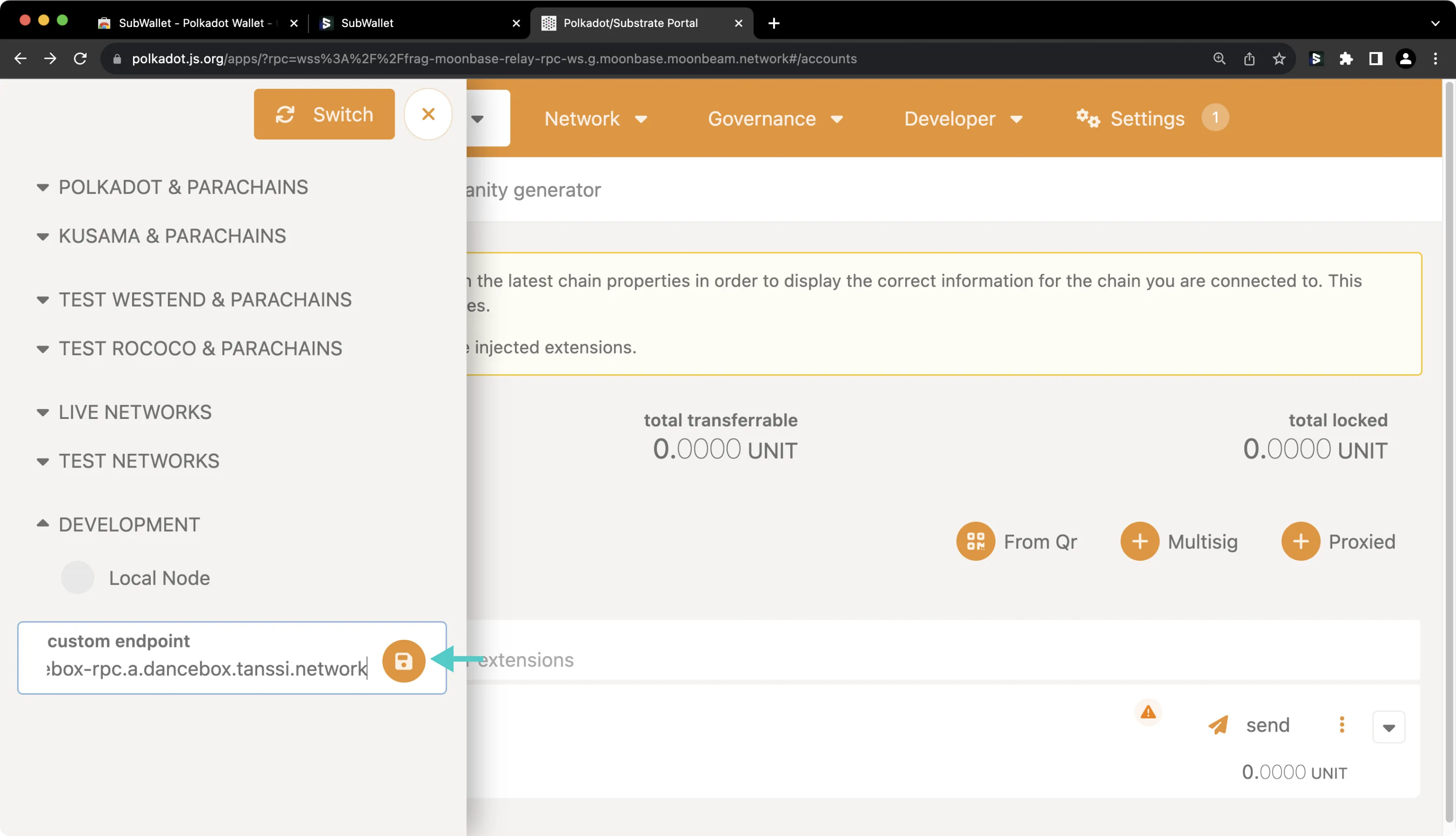Expand KUSAMA & PARACHAINS section

pos(161,236)
